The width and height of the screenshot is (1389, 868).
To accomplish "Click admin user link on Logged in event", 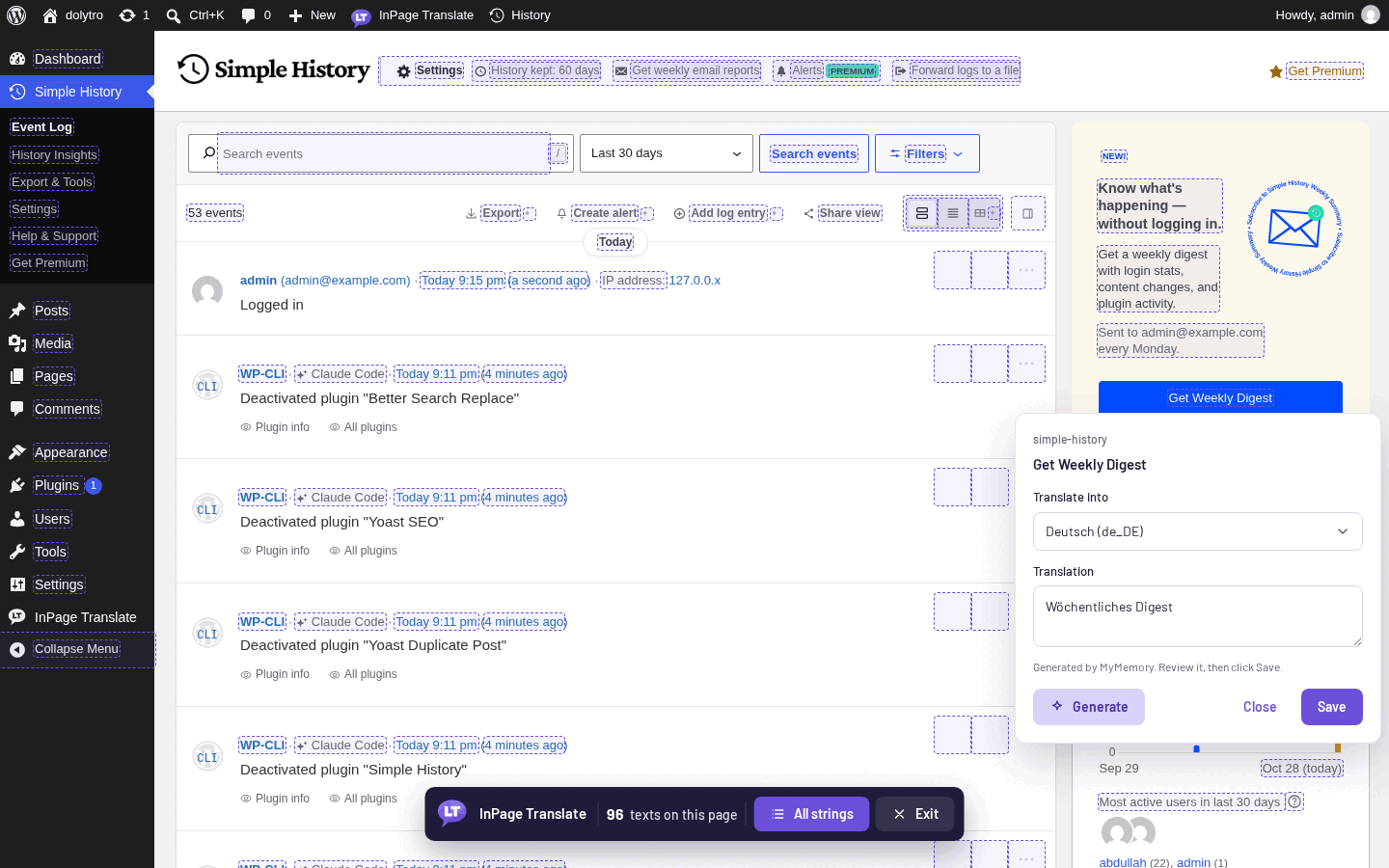I will click(x=325, y=281).
